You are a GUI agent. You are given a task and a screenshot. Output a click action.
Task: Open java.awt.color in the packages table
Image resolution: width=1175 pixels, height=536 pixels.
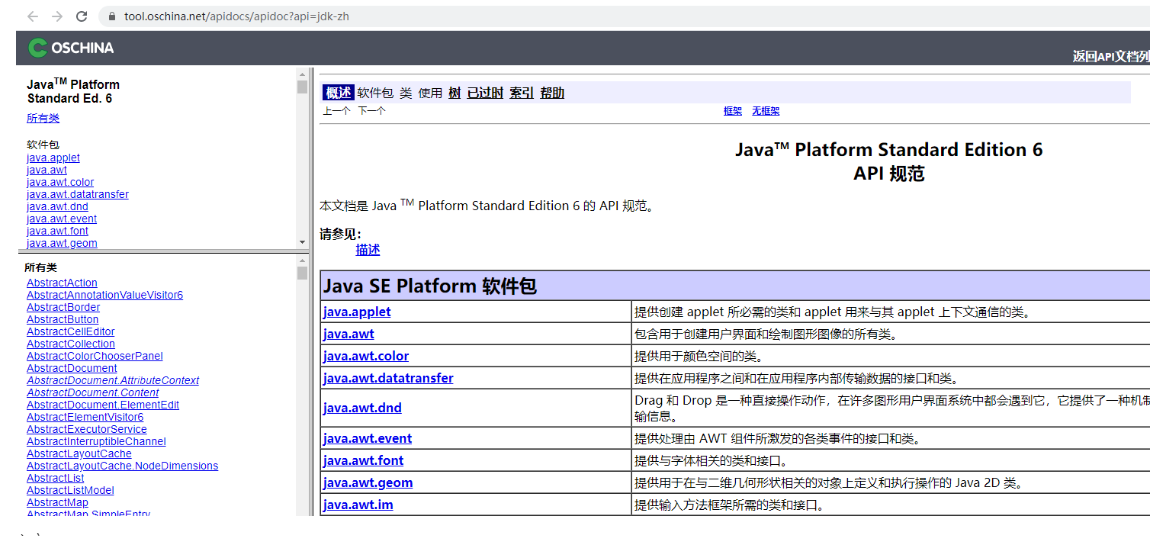click(x=366, y=356)
